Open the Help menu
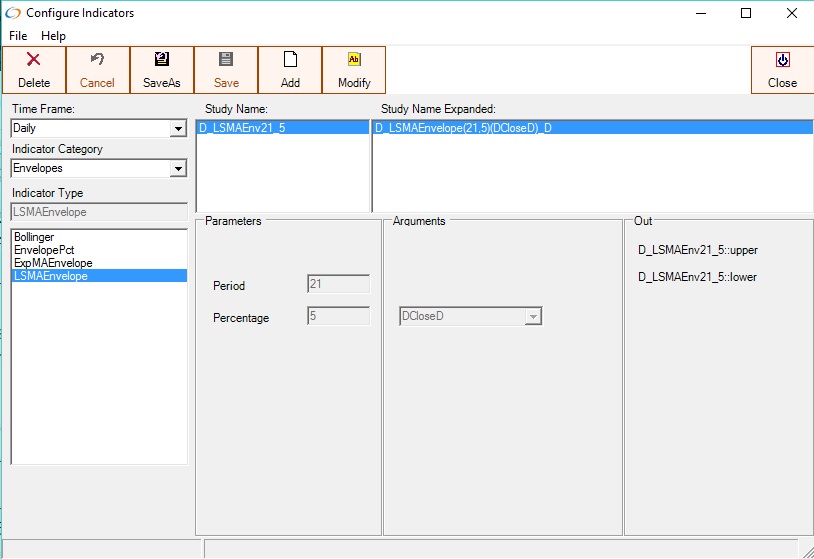The image size is (814, 559). tap(53, 36)
